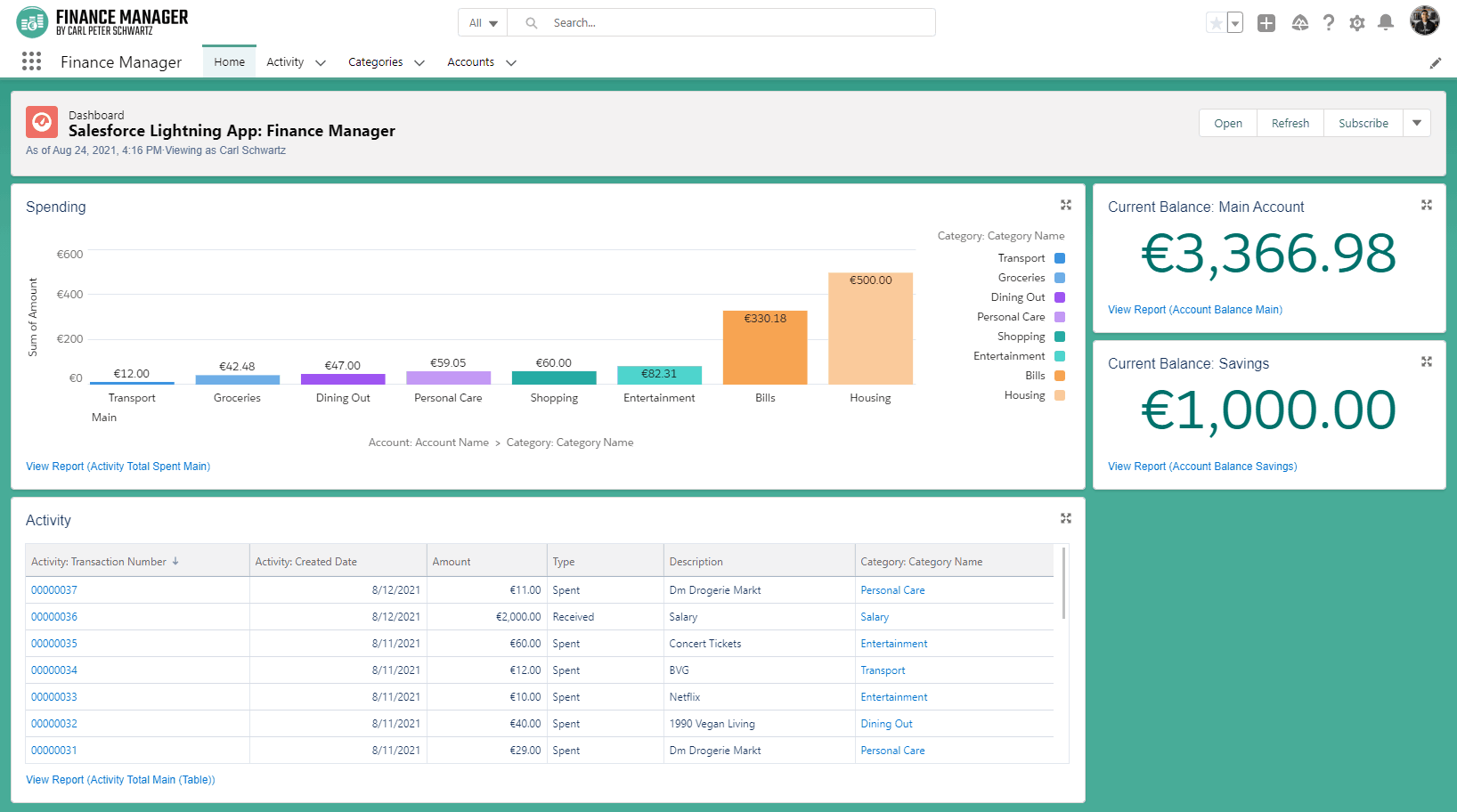Viewport: 1457px width, 812px height.
Task: Open the search scope All dropdown
Action: point(483,23)
